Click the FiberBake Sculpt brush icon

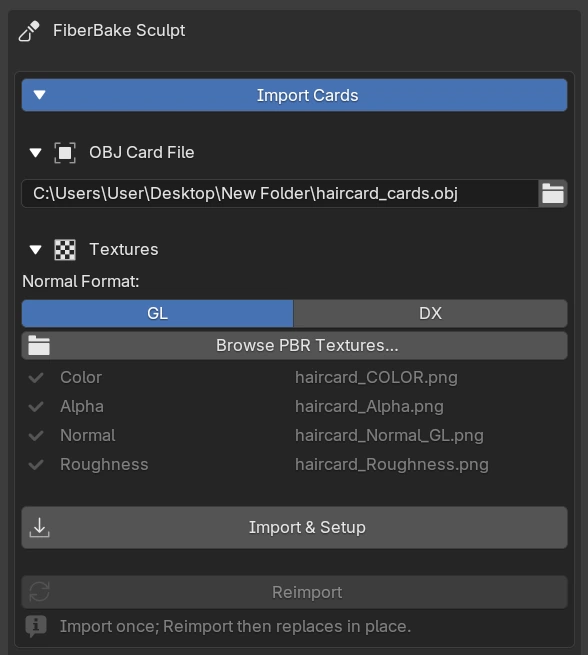click(29, 31)
